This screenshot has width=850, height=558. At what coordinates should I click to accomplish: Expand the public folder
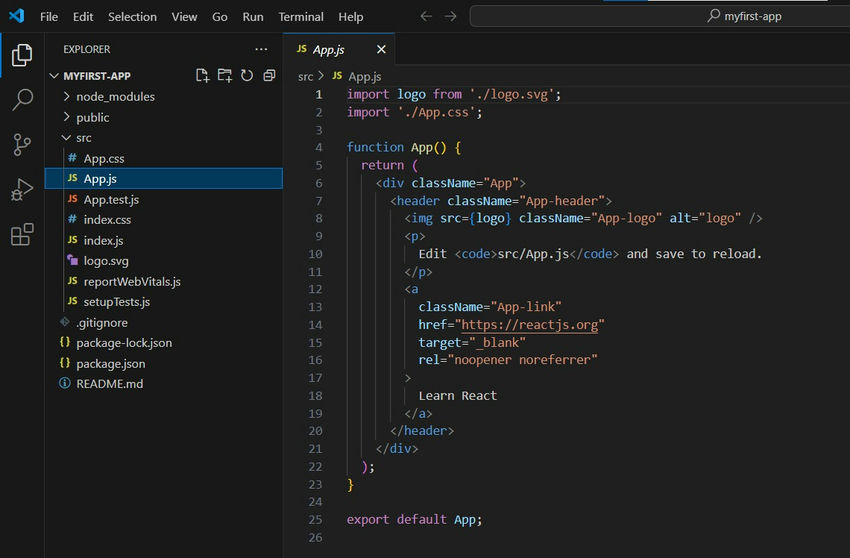pos(92,117)
